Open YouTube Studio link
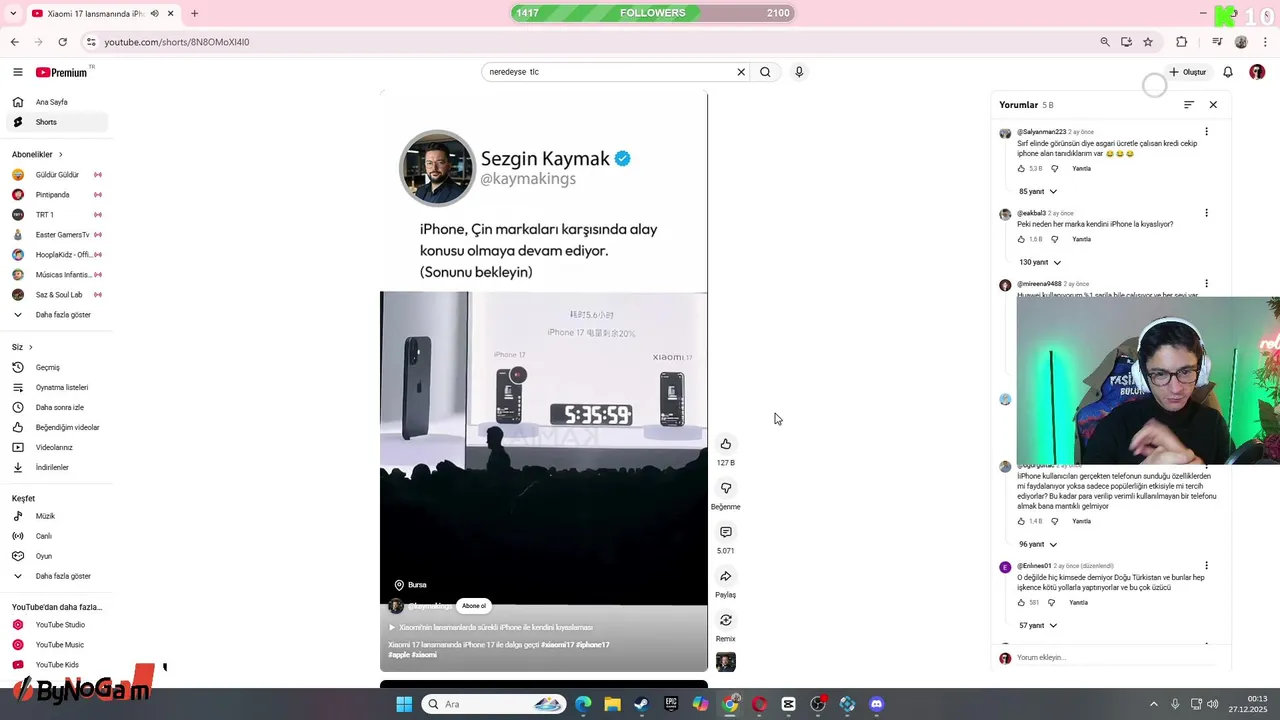Screen dimensions: 1280x720 [x=56, y=625]
